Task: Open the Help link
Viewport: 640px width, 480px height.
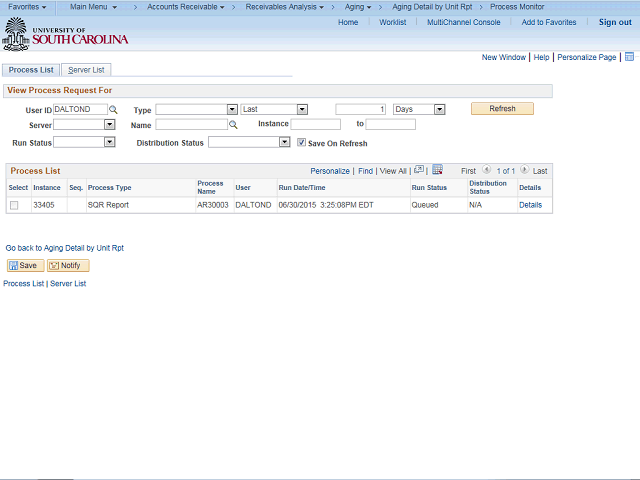Action: click(541, 57)
